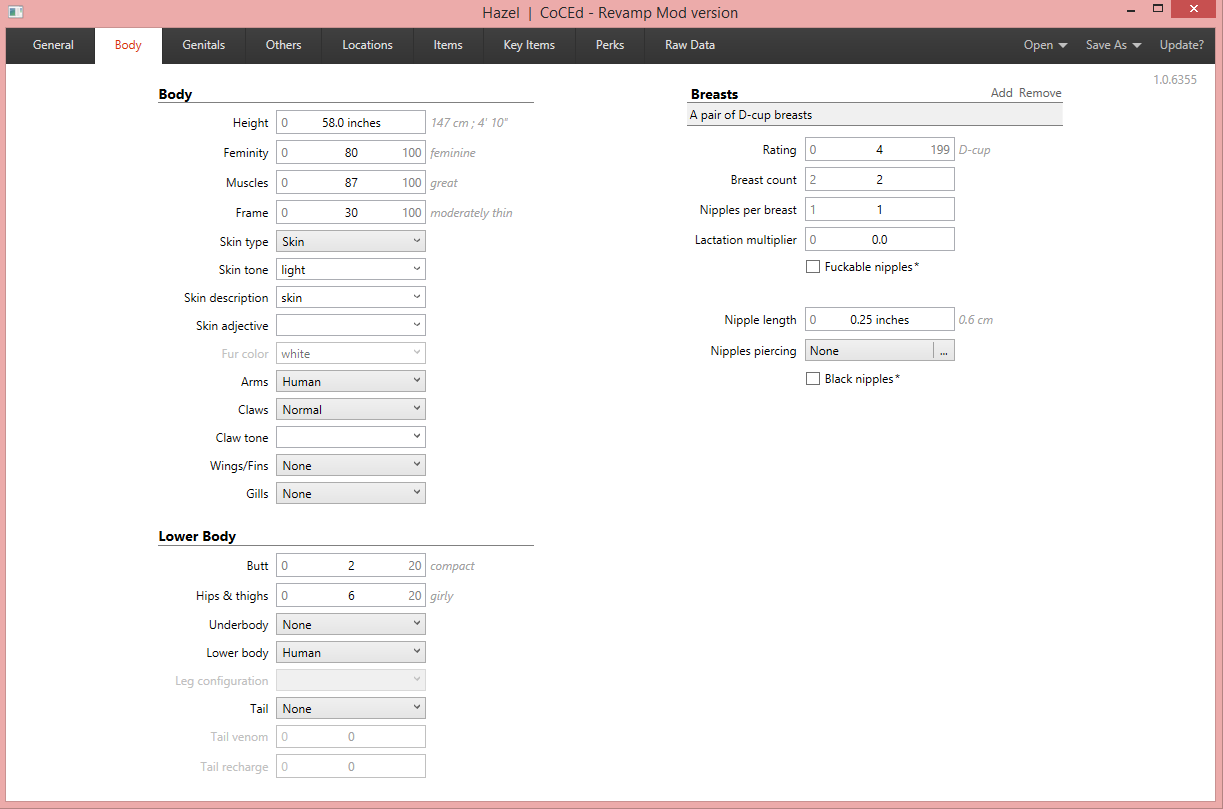Open the Perks tab
1223x809 pixels.
(x=610, y=45)
